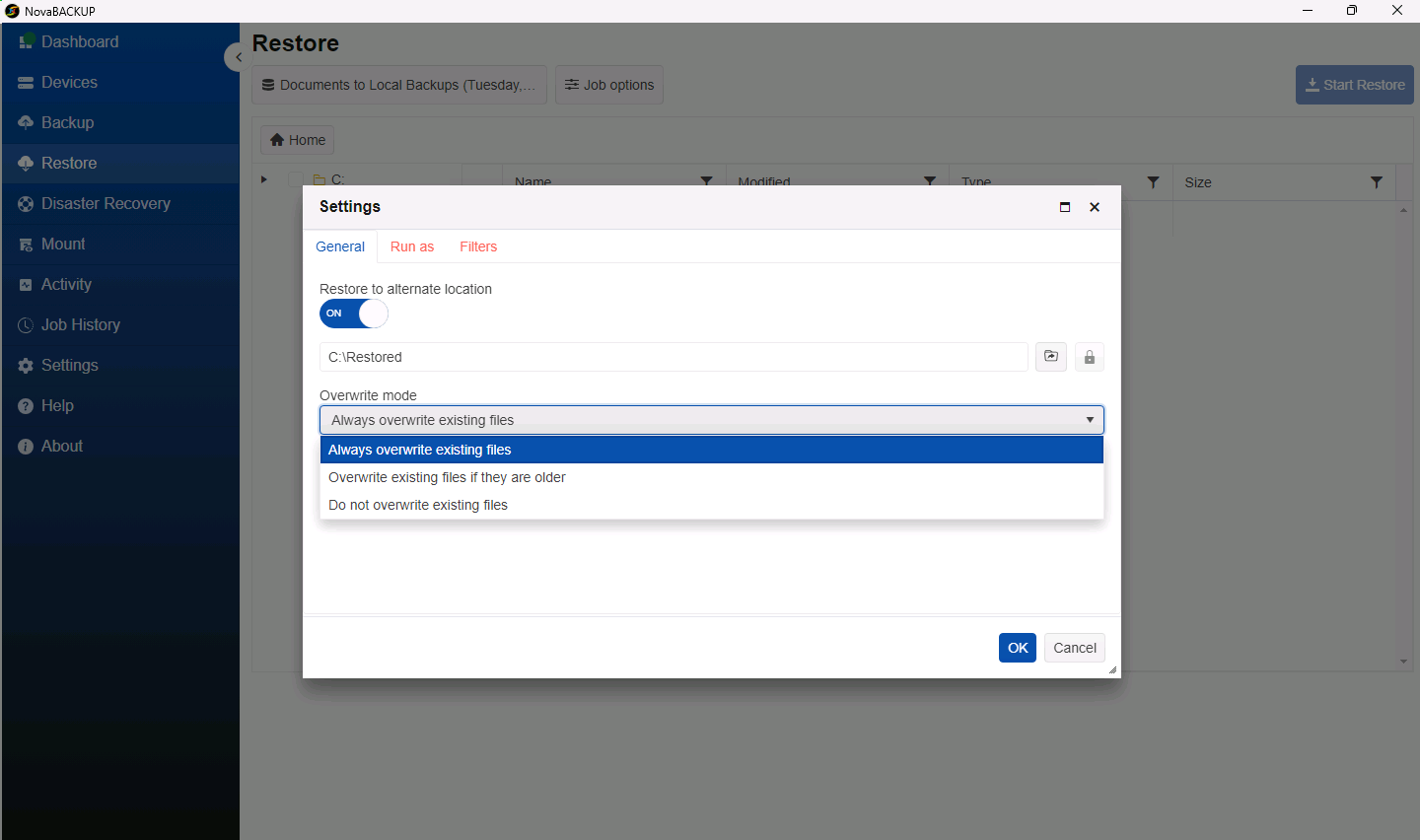This screenshot has height=840, width=1420.
Task: Open Settings in the sidebar
Action: (x=119, y=366)
